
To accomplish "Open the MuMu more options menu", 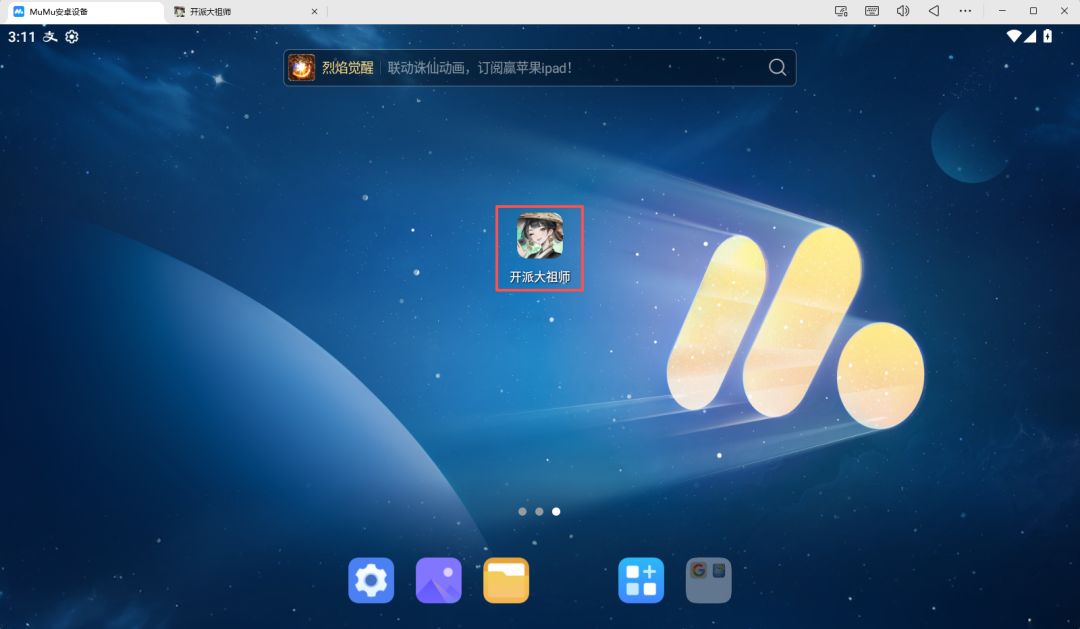I will 965,11.
